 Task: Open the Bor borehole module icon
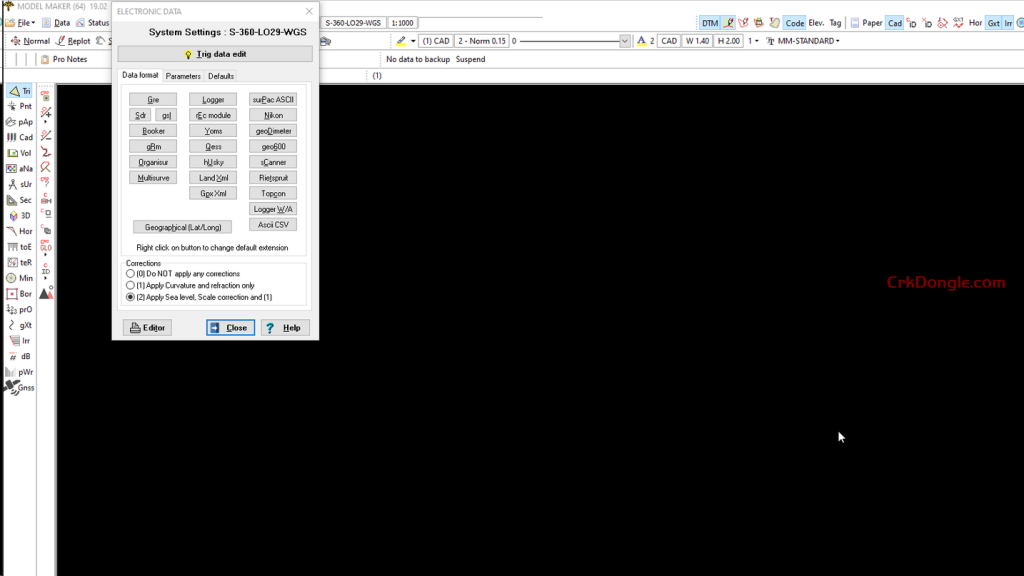click(x=20, y=294)
